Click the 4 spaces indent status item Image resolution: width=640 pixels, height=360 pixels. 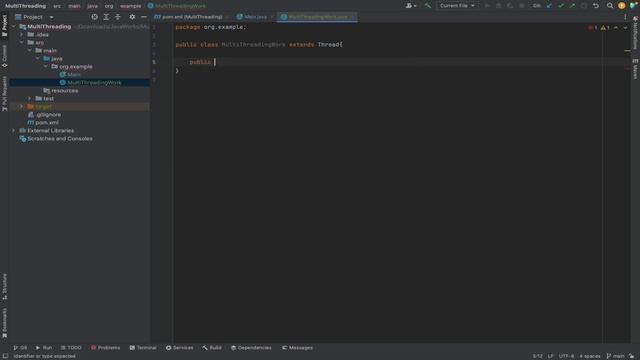[590, 356]
